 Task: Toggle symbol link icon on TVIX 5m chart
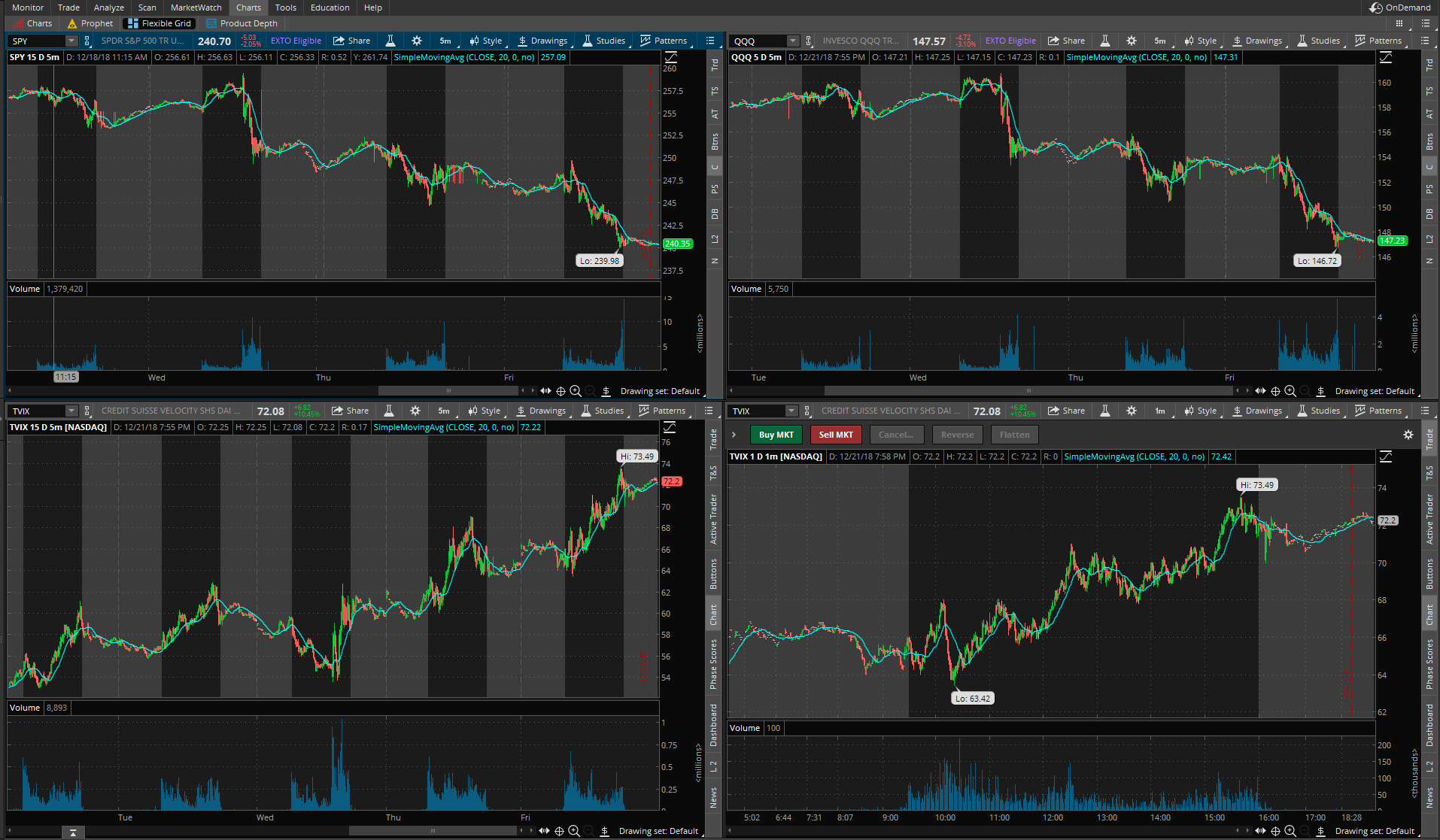87,411
